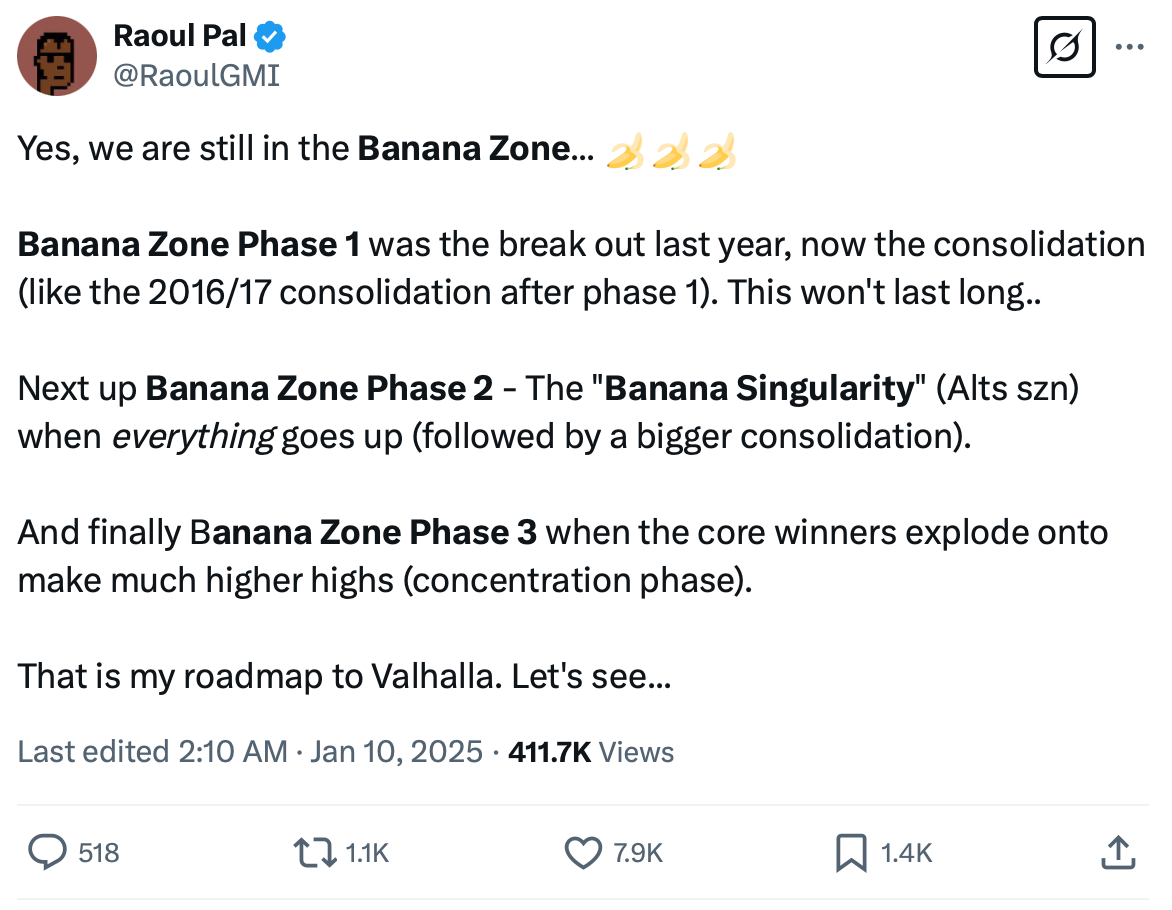The height and width of the screenshot is (910, 1172).
Task: Open the repost options with the retweet arrows
Action: point(318,853)
